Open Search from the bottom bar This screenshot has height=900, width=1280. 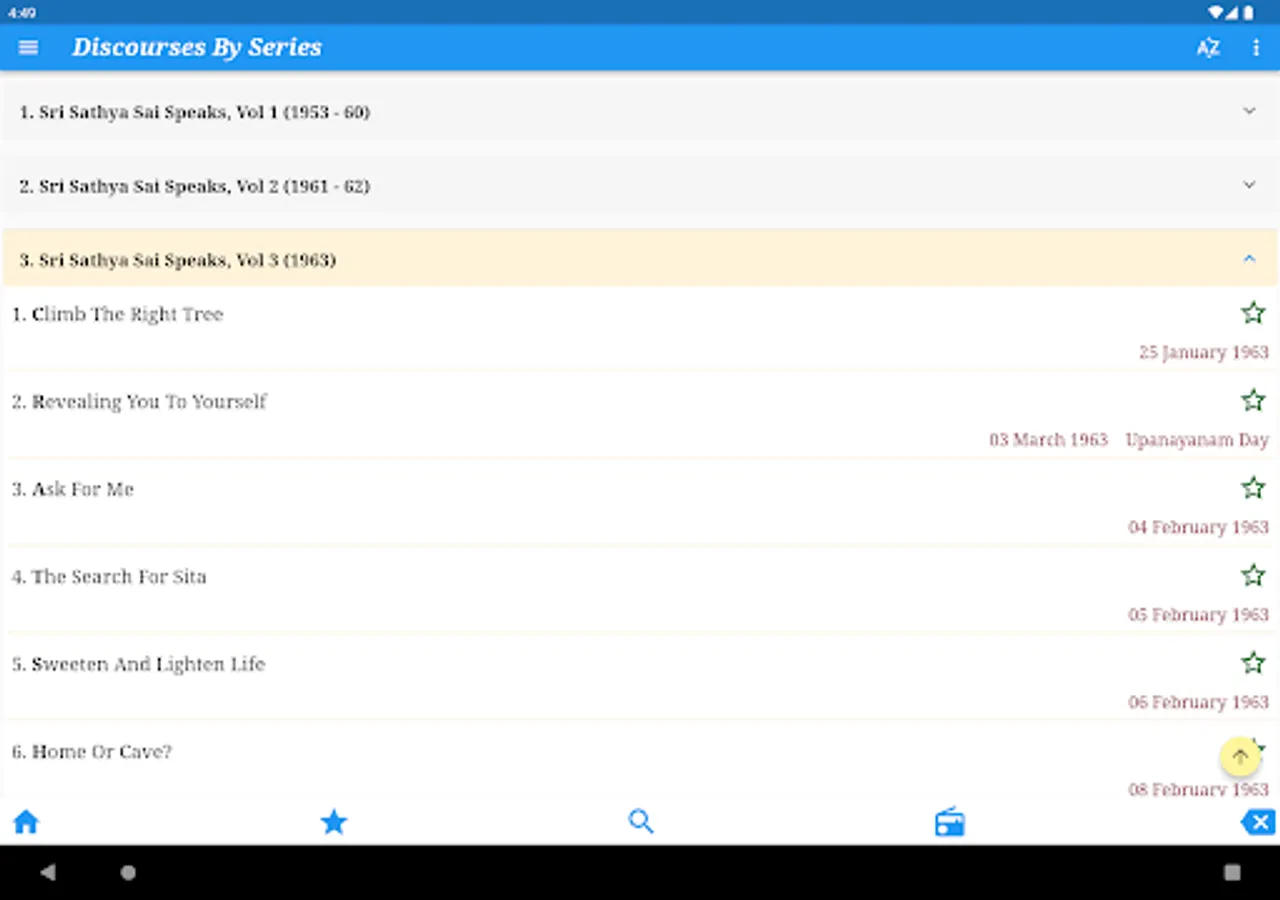(x=641, y=822)
